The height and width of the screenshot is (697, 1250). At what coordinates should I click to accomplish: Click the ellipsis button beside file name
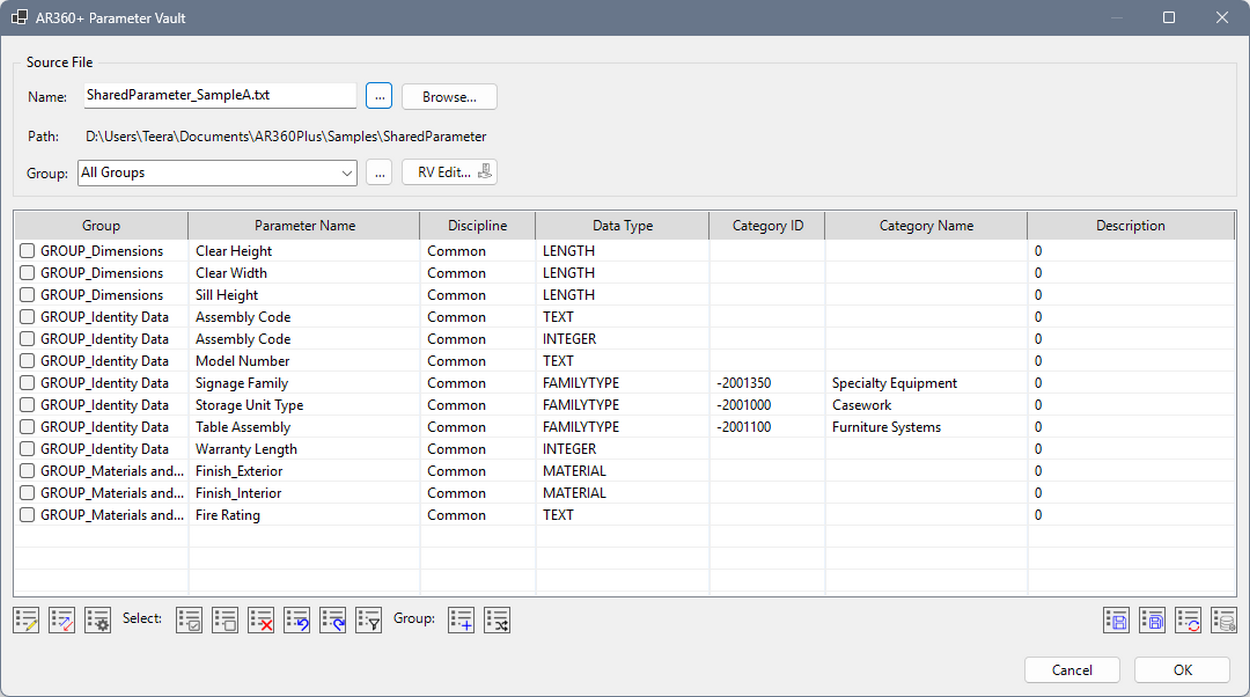coord(379,96)
